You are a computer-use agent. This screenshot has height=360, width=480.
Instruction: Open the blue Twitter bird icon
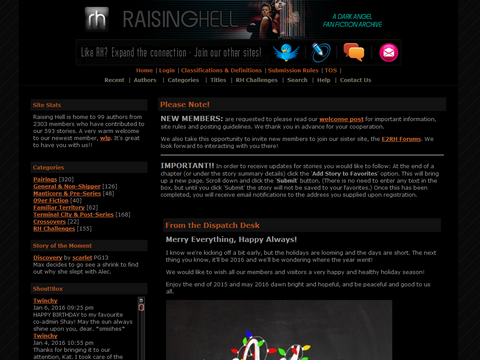(x=286, y=52)
